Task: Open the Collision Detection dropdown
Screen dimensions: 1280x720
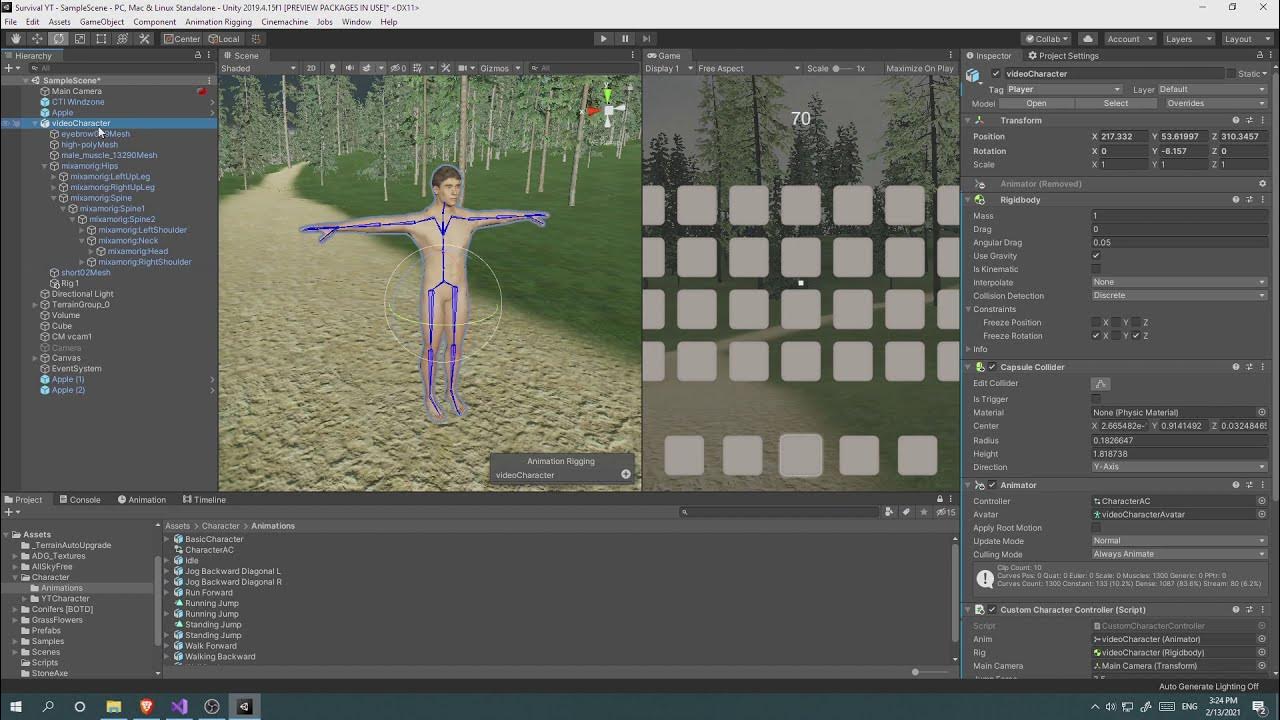Action: pos(1179,296)
